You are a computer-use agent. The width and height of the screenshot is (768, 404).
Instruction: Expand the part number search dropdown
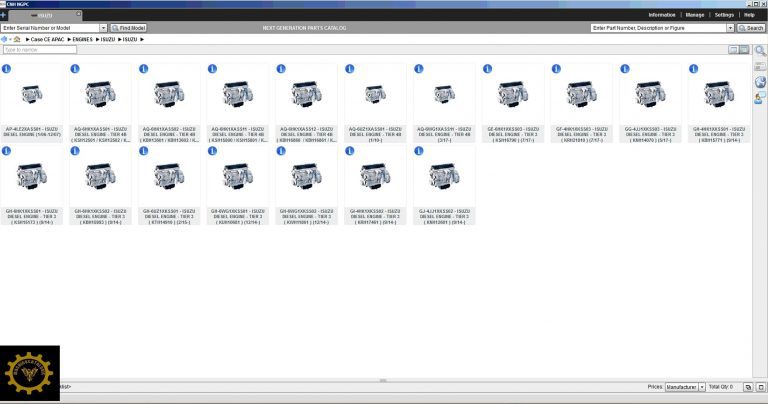click(730, 28)
